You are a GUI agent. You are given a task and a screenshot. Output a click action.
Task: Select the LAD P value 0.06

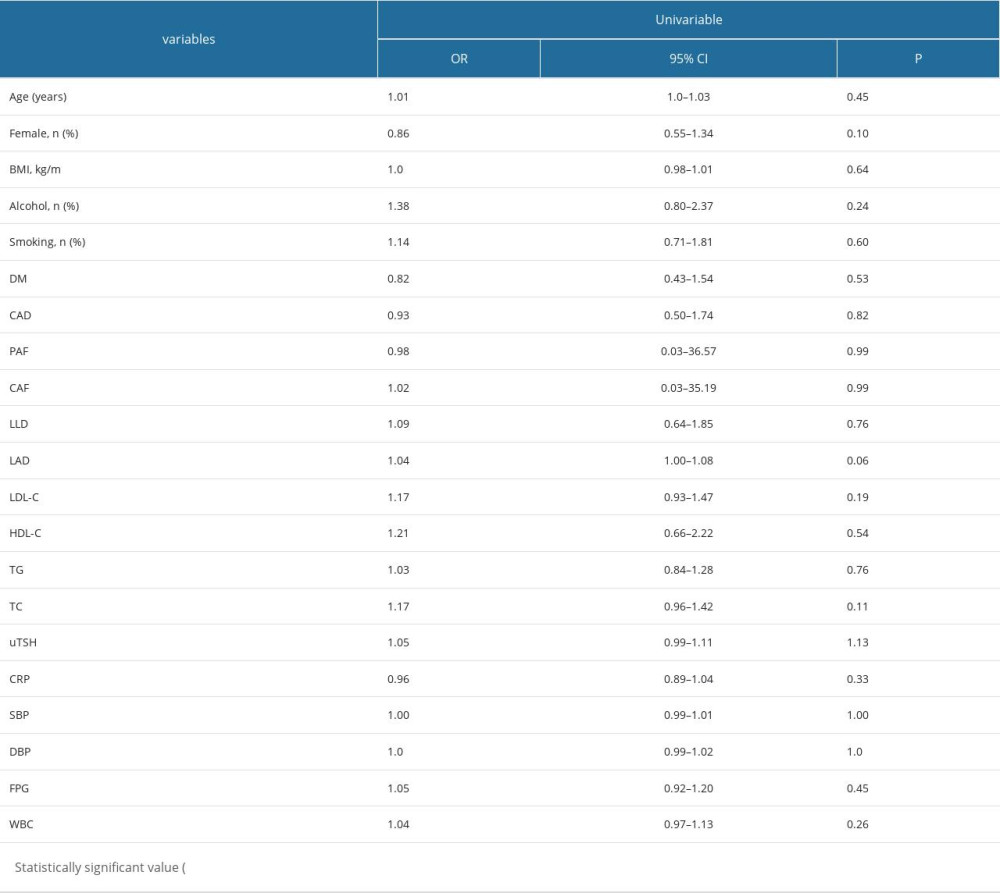click(x=857, y=461)
